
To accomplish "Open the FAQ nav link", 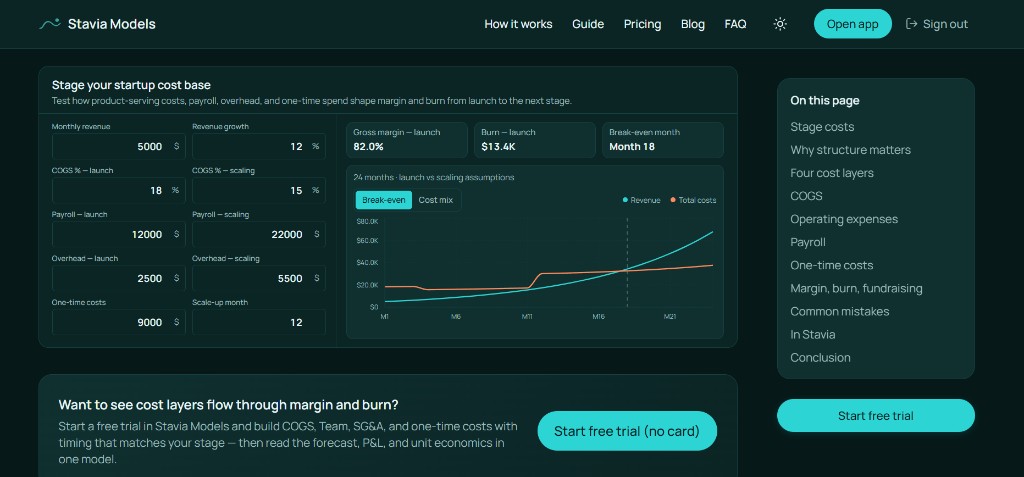I will 735,24.
